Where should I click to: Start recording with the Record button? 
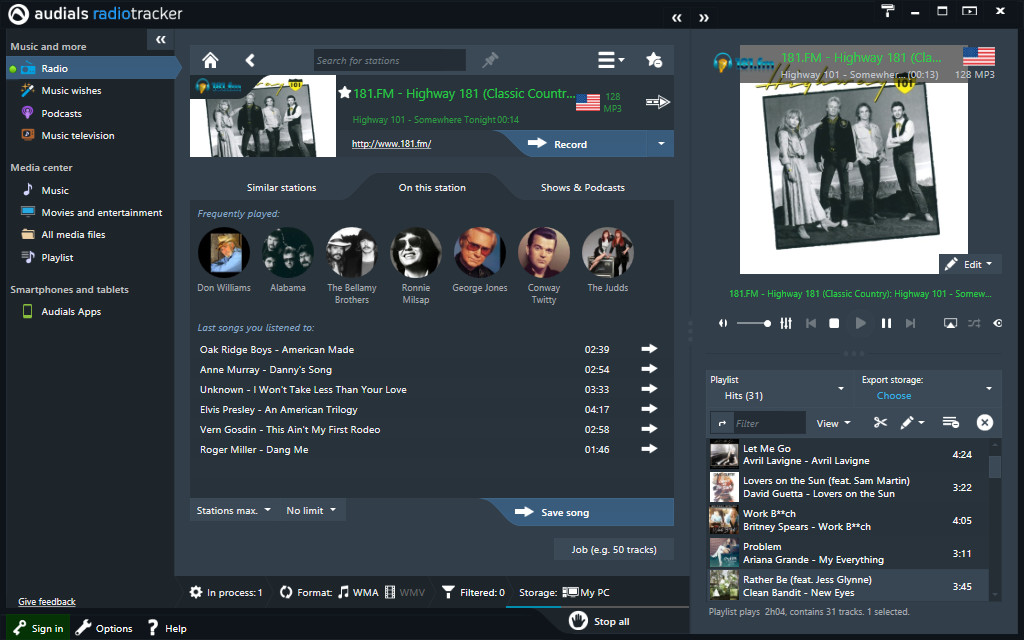click(x=569, y=144)
